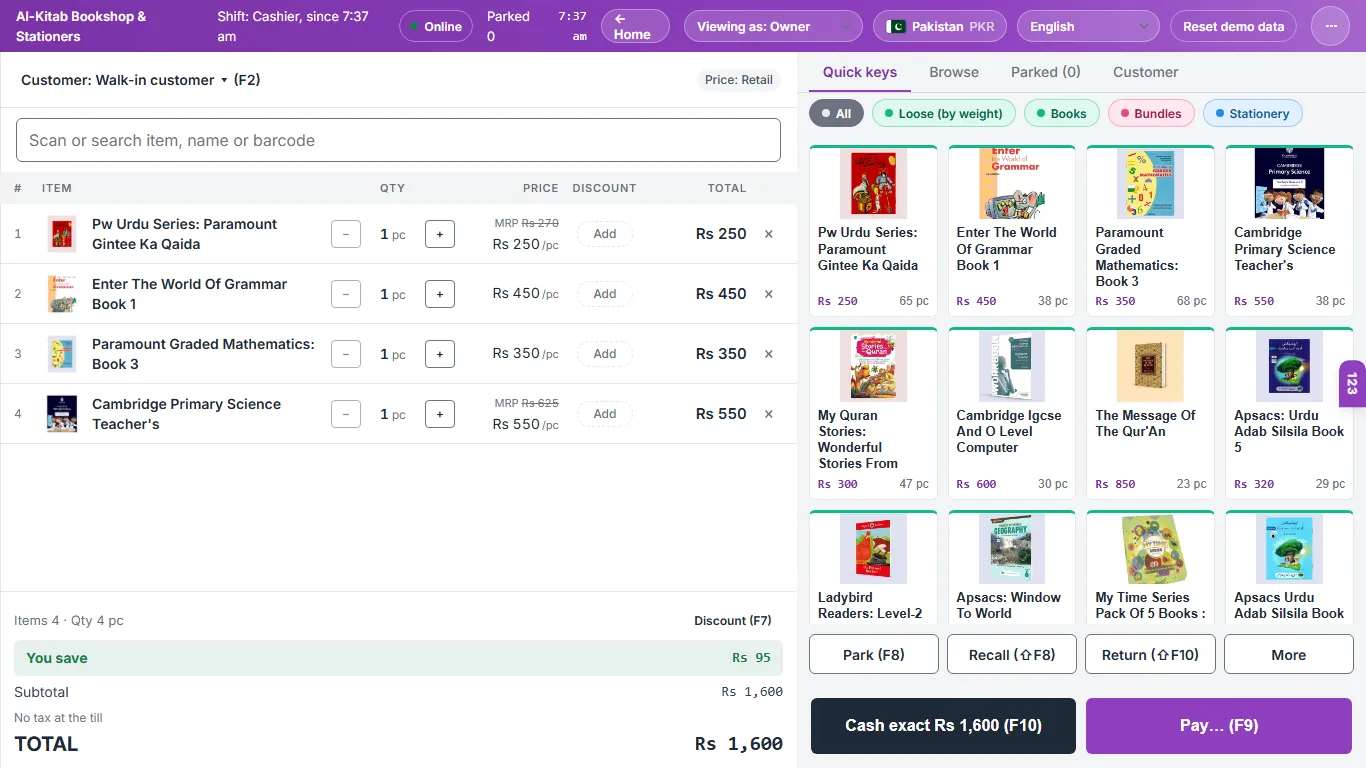Click the Price: Retail badge
Screen dimensions: 1366x768
click(x=739, y=80)
